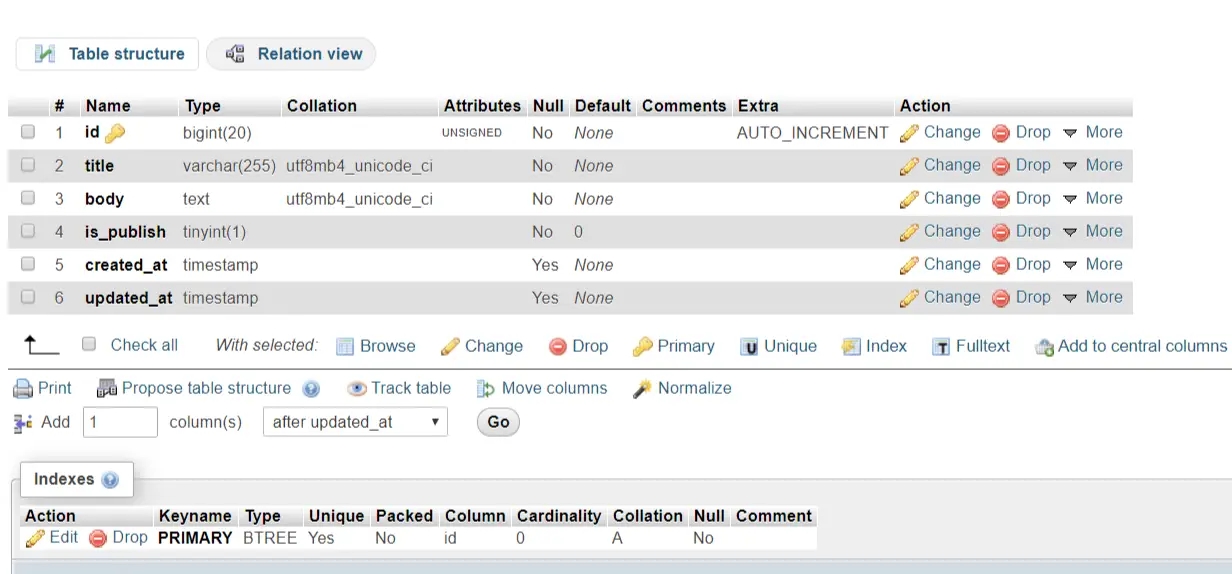Open the Table structure tab
Screen dimensions: 1232x574
coord(108,54)
